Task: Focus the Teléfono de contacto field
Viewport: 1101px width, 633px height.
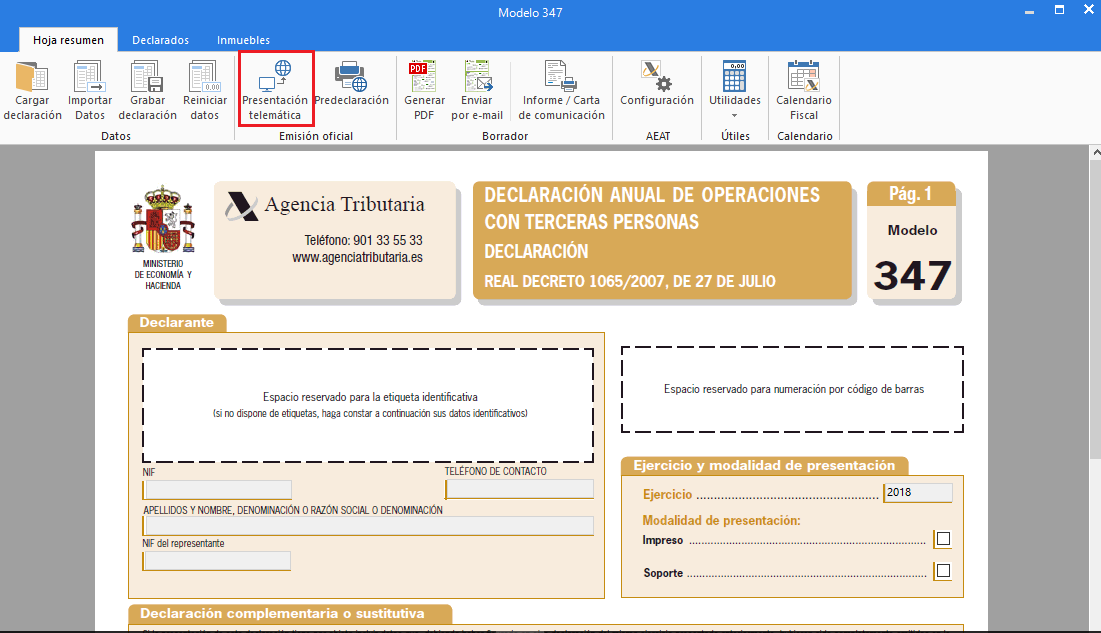Action: 520,490
